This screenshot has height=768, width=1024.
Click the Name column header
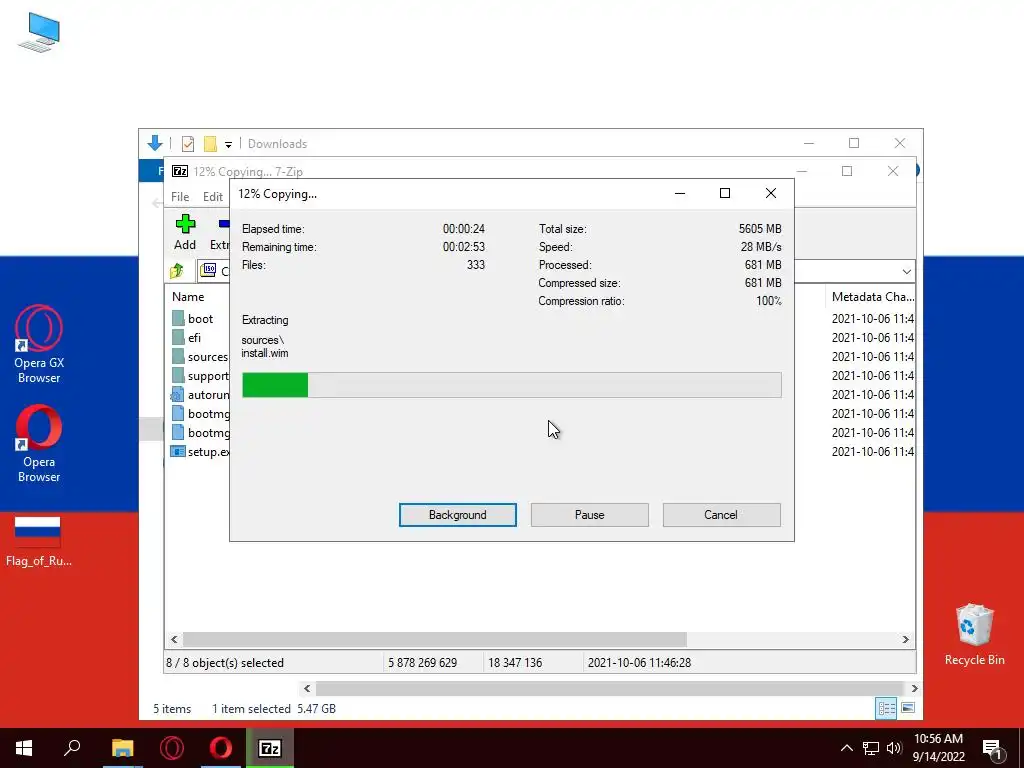(x=188, y=296)
